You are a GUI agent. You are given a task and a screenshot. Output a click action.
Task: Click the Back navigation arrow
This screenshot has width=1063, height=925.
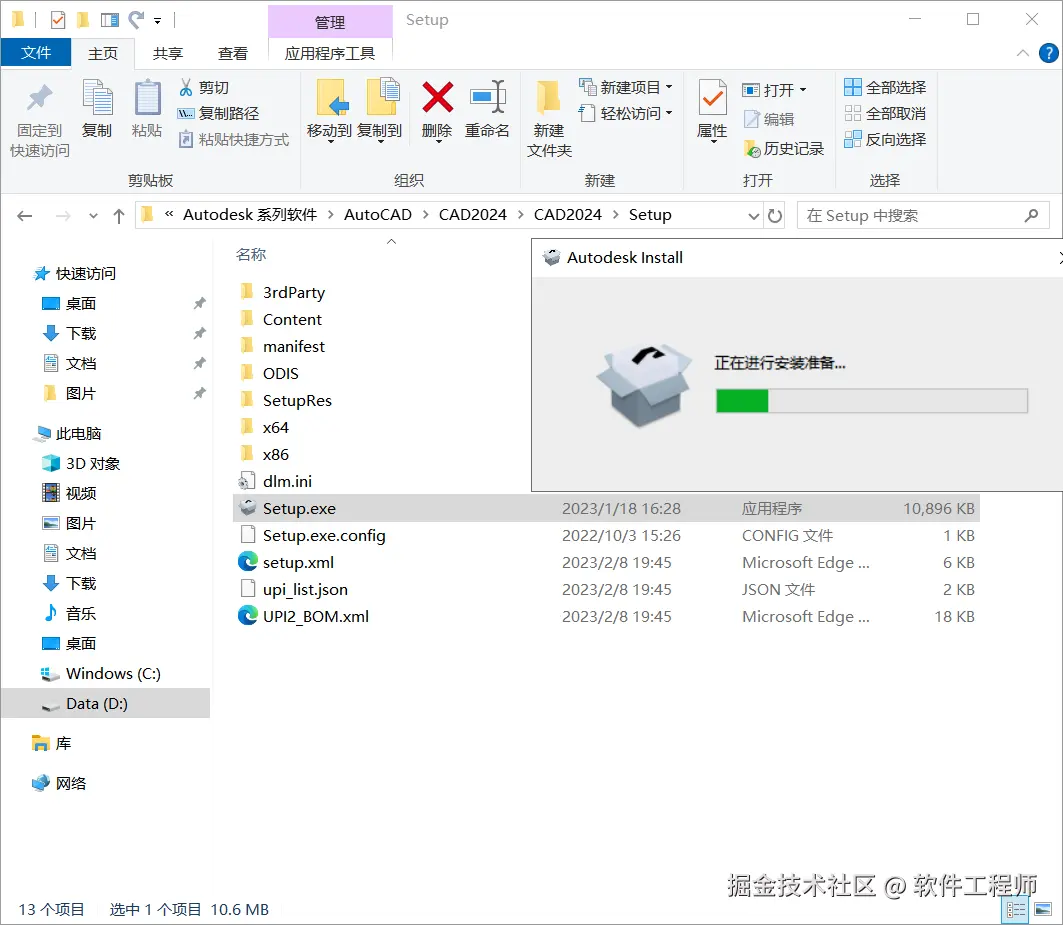(25, 216)
